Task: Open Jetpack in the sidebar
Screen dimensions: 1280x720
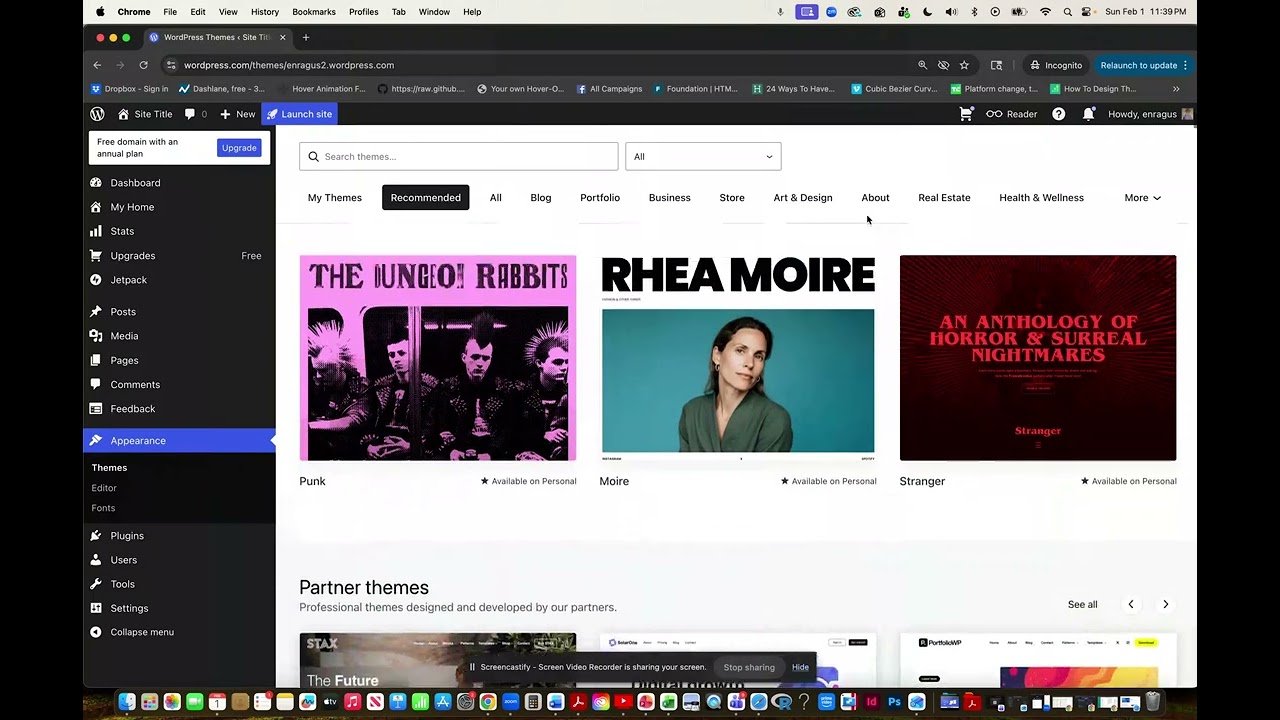Action: click(128, 280)
